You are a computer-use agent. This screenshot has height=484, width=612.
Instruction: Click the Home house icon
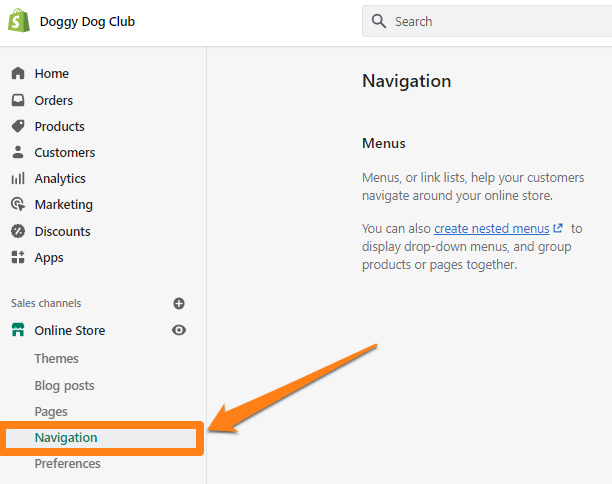[x=18, y=73]
